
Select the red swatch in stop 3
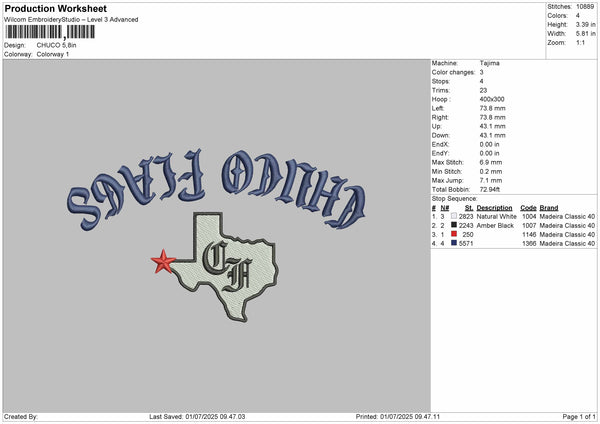tap(454, 234)
